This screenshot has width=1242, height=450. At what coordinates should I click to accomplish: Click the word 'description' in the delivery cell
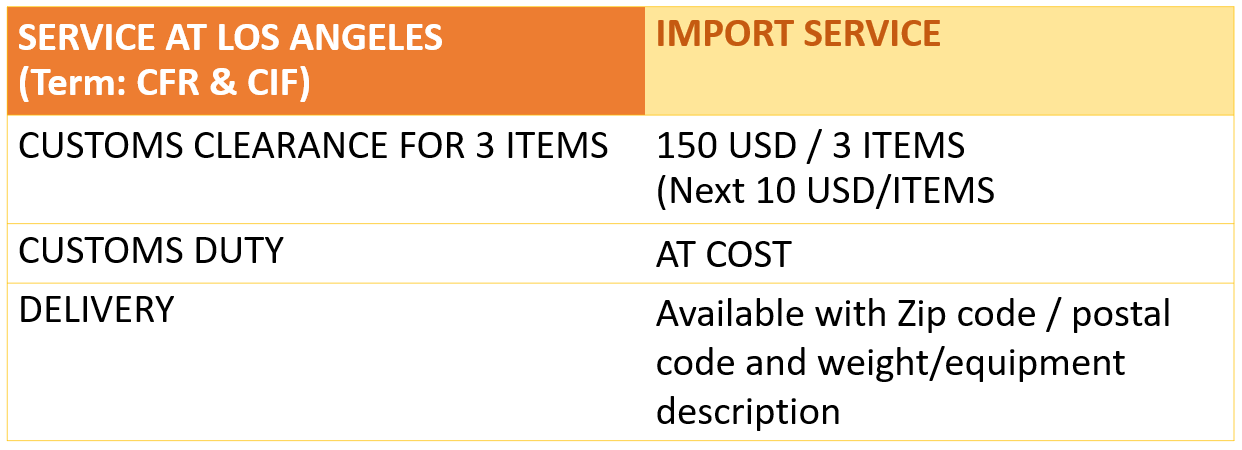tap(747, 410)
